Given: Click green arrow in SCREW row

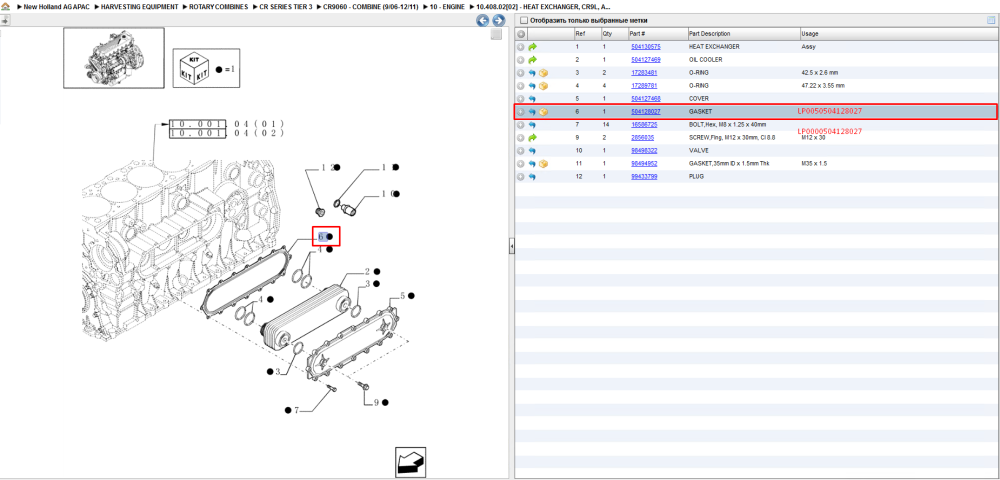Looking at the screenshot, I should pos(533,138).
